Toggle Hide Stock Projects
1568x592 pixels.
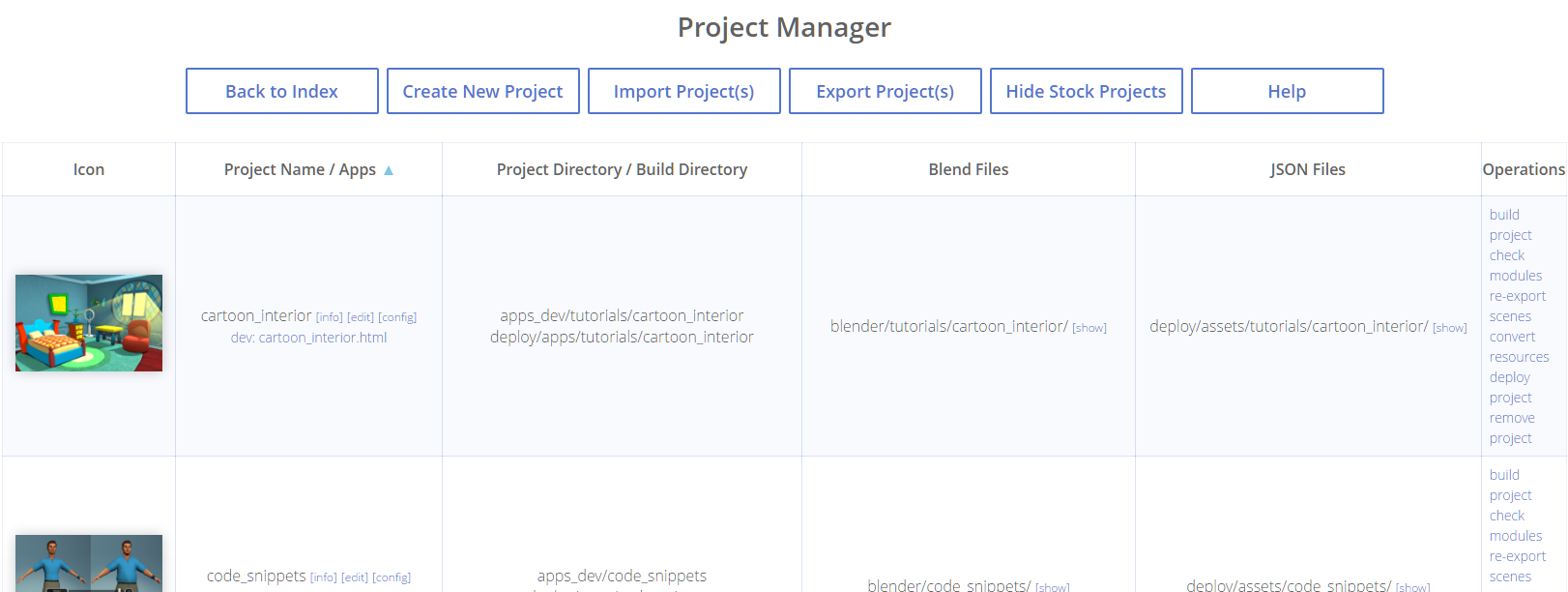(1086, 91)
